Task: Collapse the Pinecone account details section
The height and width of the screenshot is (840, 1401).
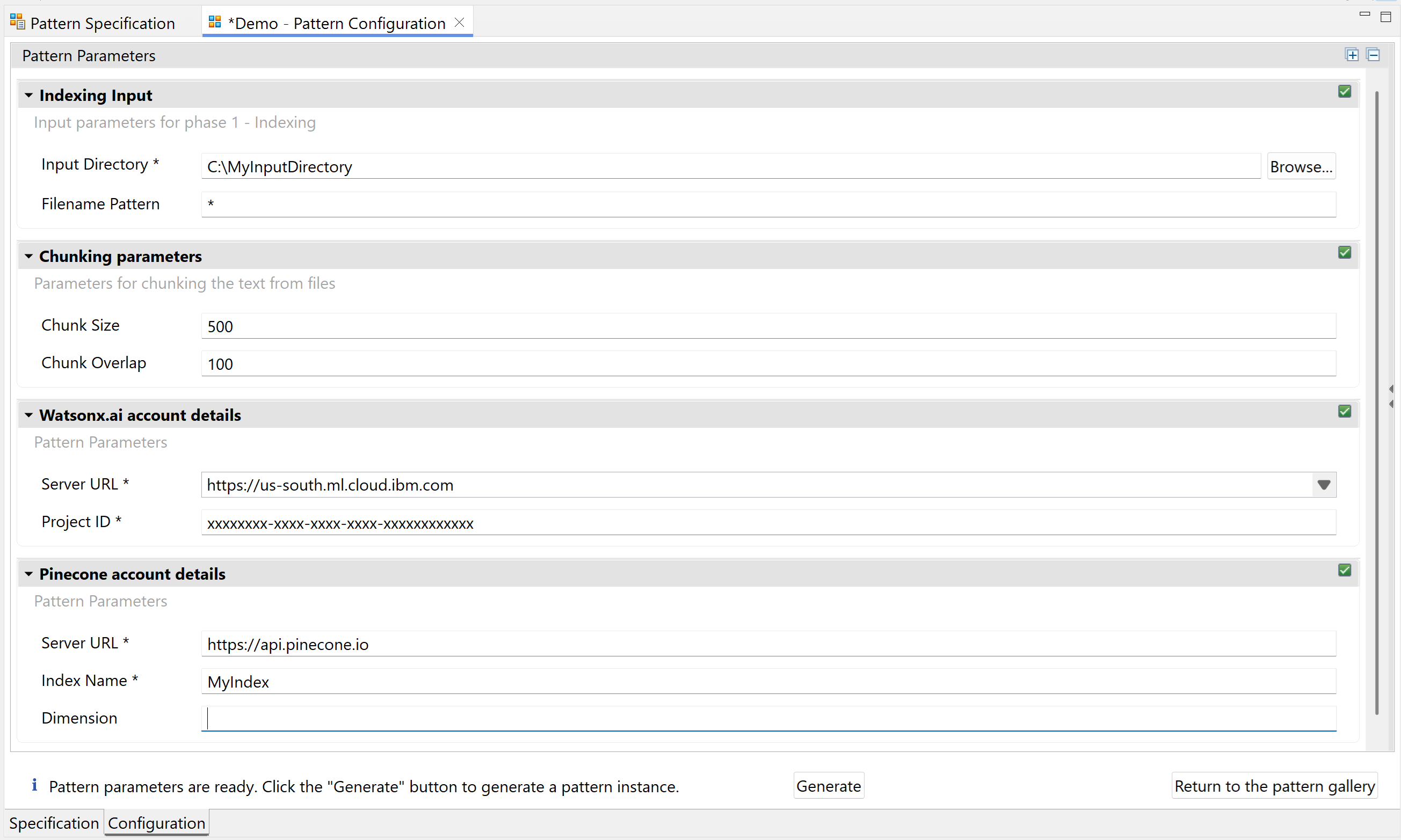Action: (x=29, y=574)
